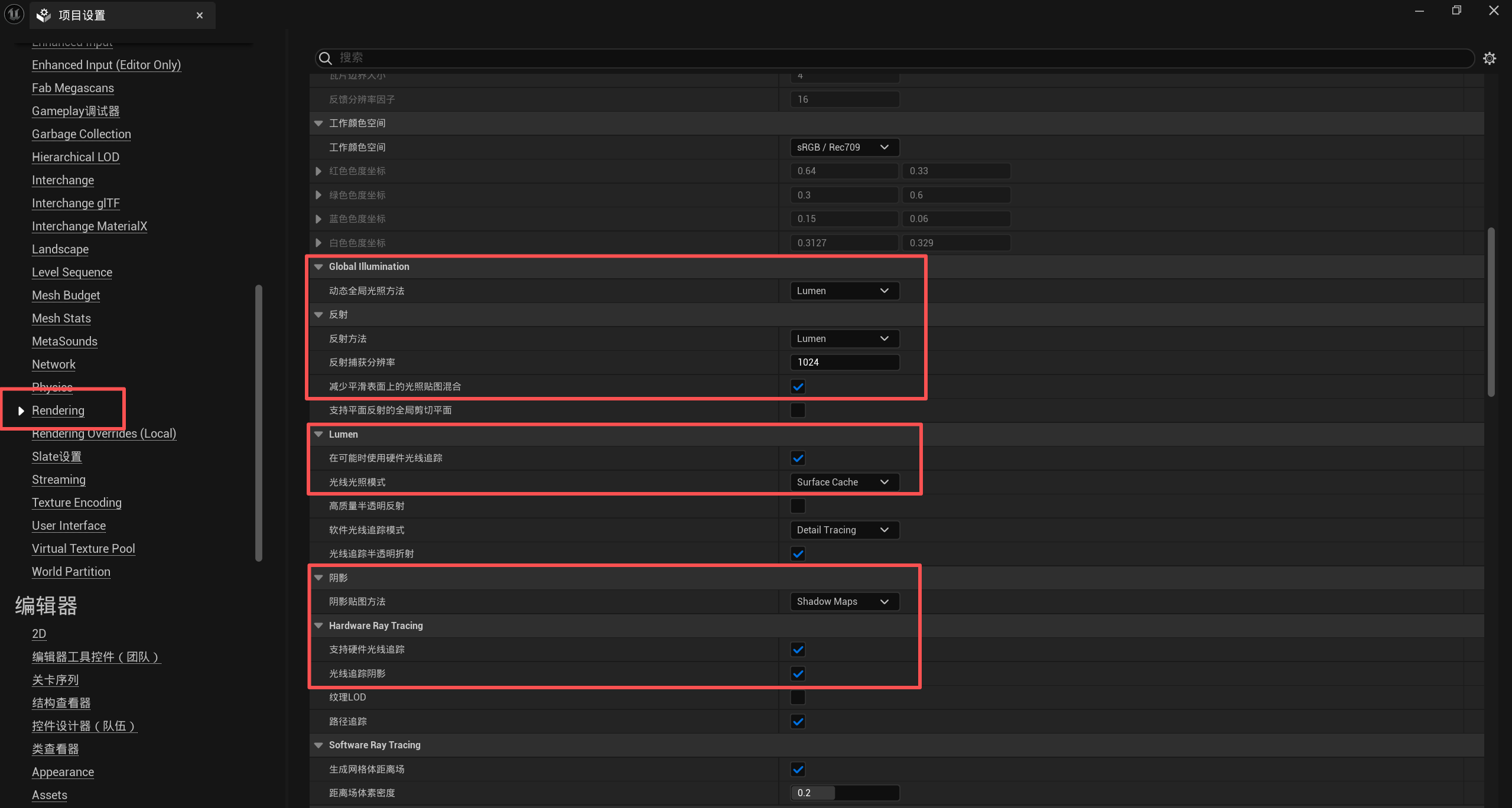
Task: Toggle 在可能时使用硬件光线追踪 checkbox
Action: tap(798, 458)
